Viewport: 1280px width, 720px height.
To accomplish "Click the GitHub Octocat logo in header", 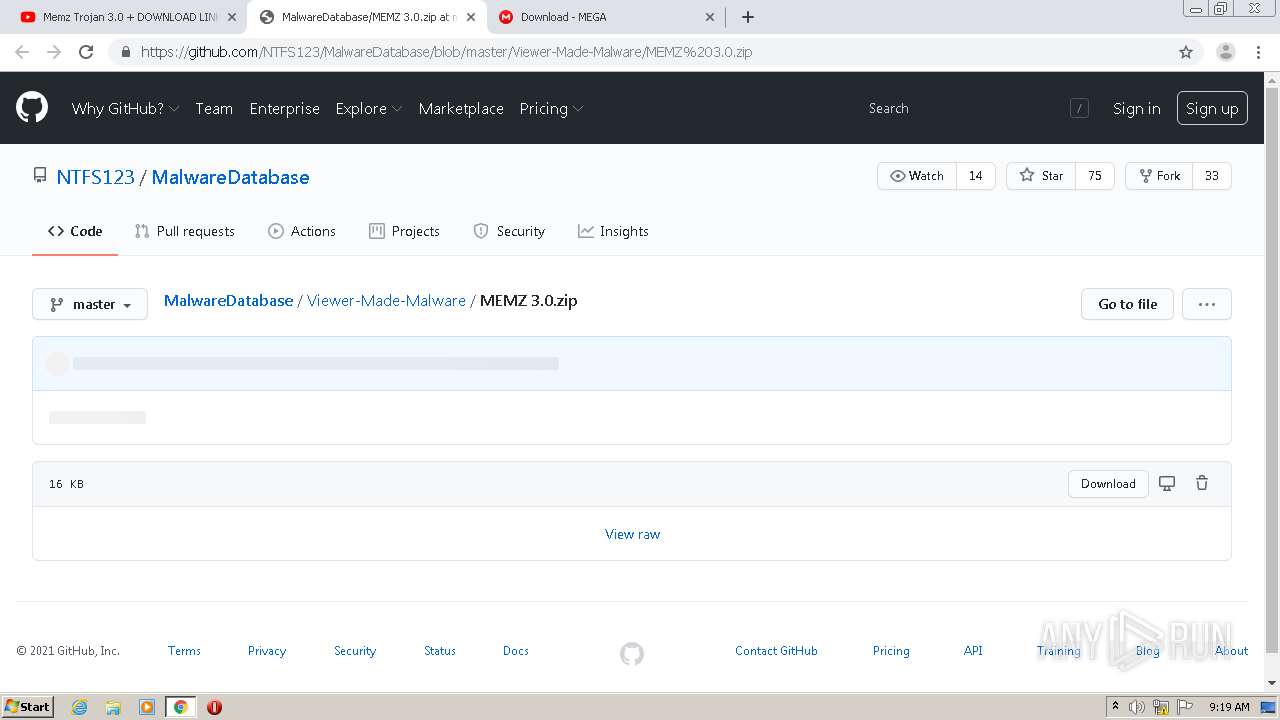I will (32, 108).
